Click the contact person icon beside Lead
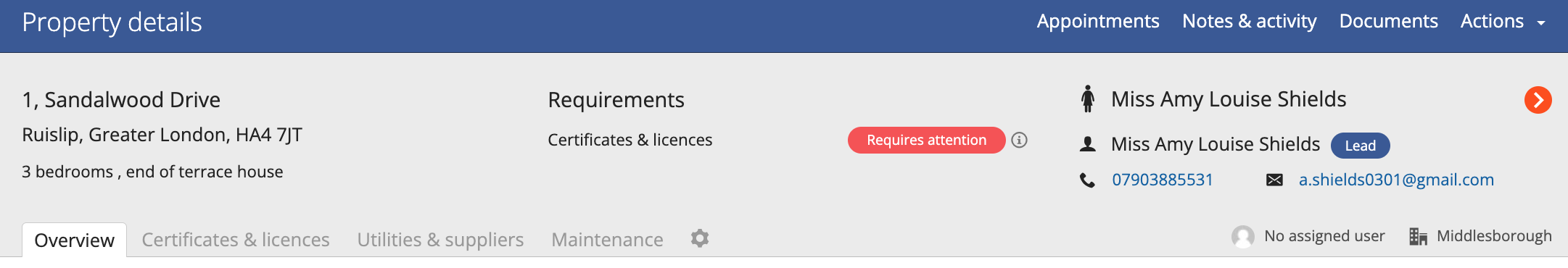This screenshot has height=268, width=1568. click(x=1087, y=144)
